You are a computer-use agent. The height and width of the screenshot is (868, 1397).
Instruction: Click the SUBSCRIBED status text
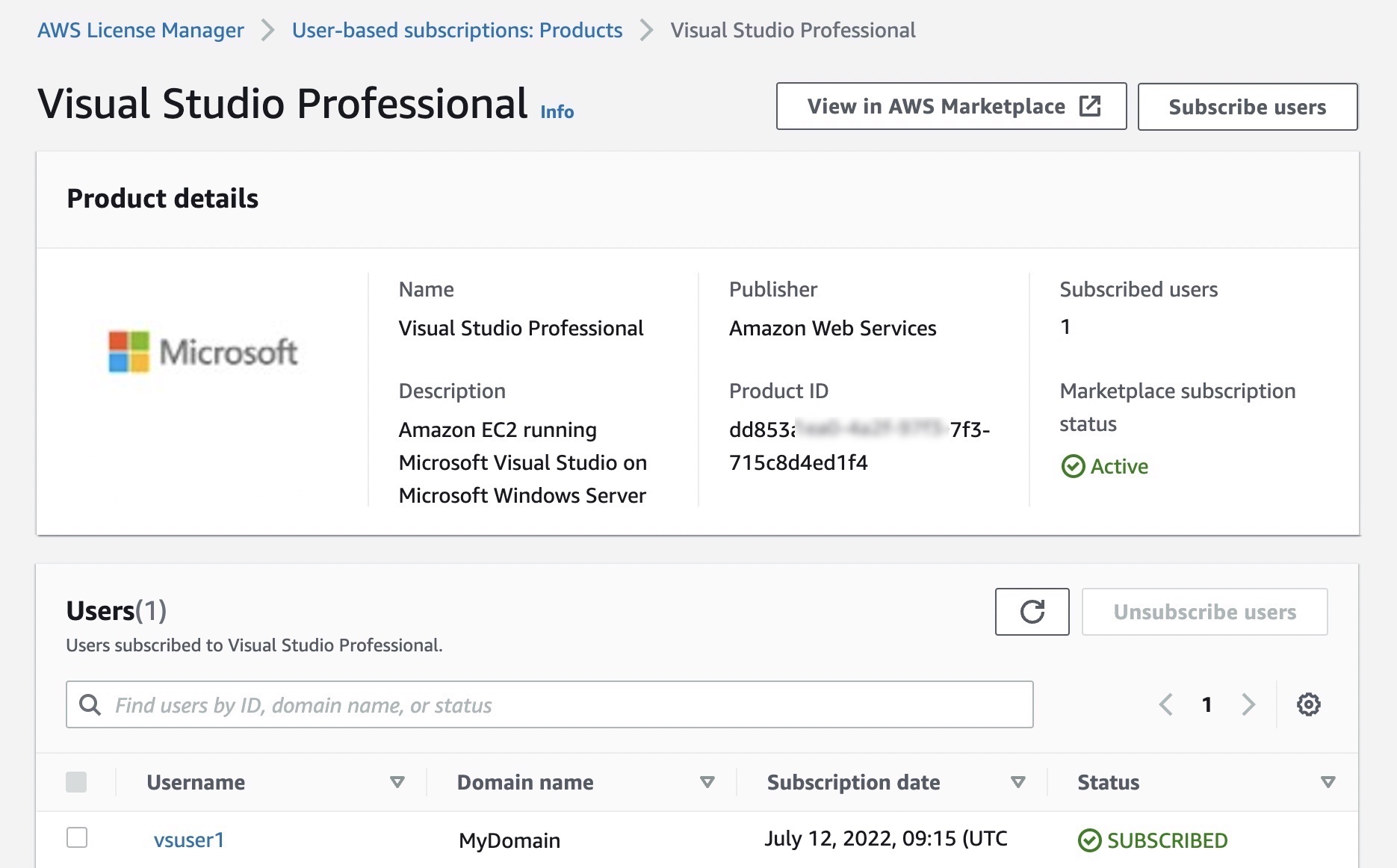pyautogui.click(x=1167, y=840)
